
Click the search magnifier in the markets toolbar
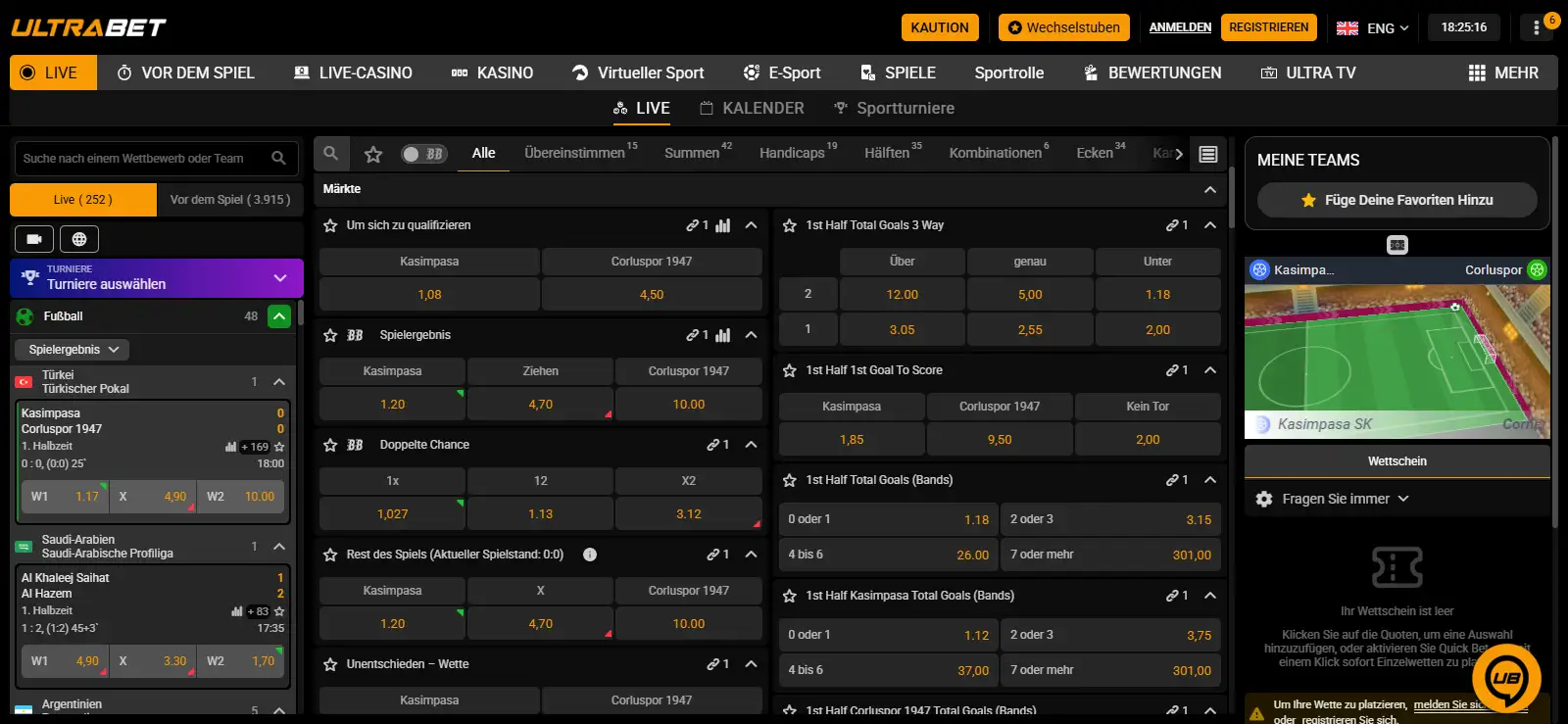coord(331,154)
